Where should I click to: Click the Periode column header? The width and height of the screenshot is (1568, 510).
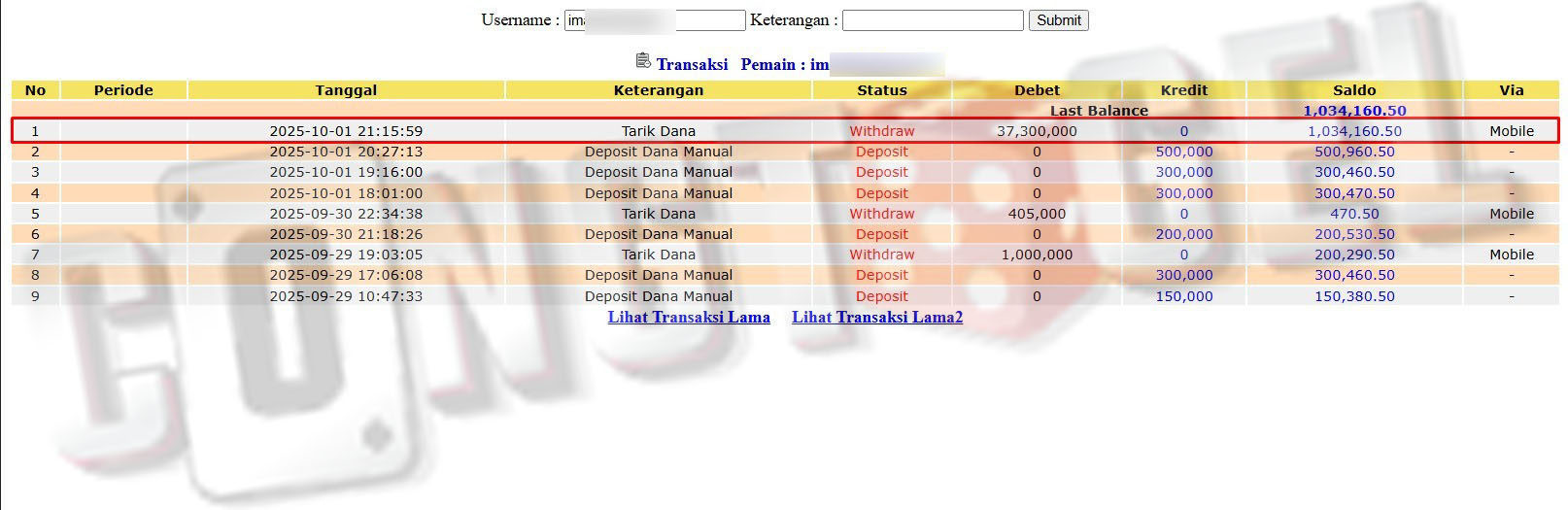click(x=123, y=90)
